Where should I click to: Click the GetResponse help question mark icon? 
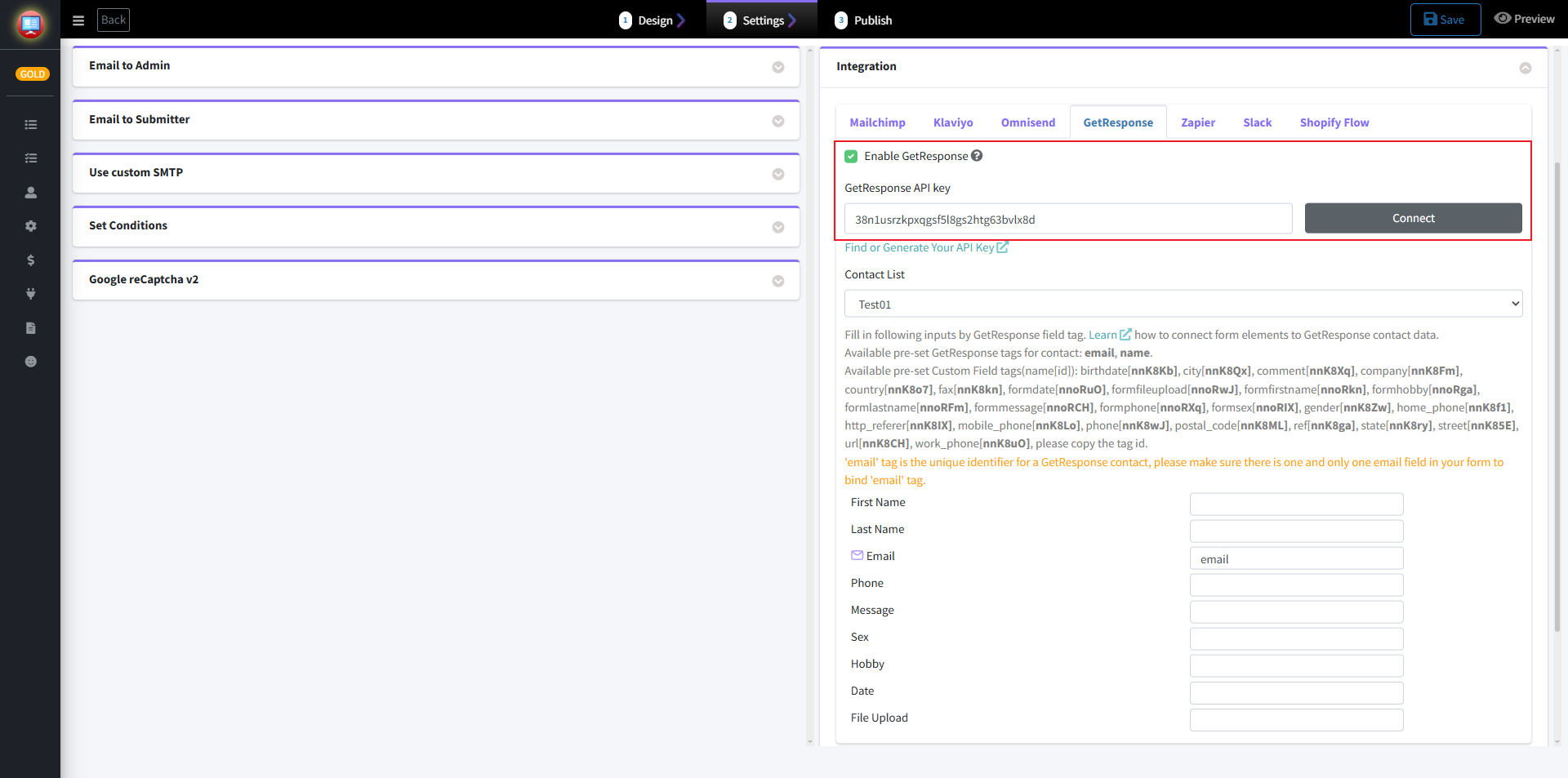tap(977, 156)
